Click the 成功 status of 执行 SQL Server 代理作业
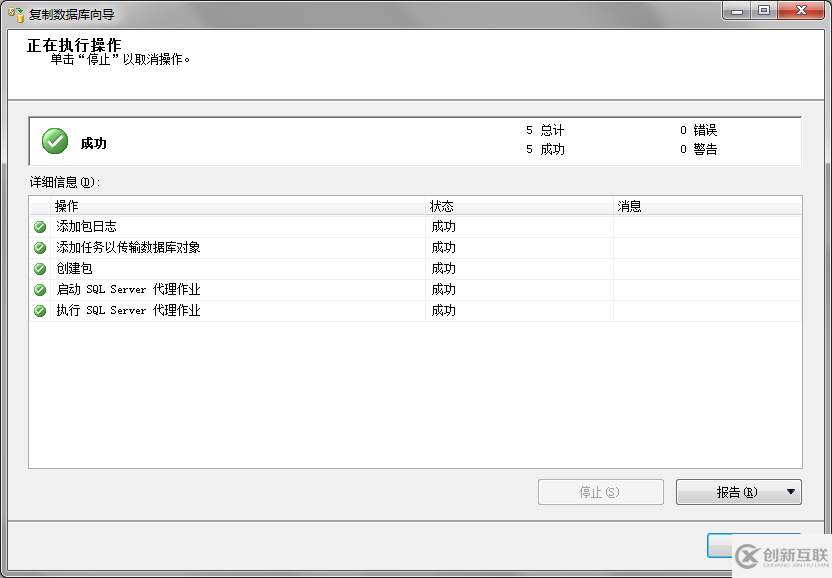The width and height of the screenshot is (832, 578). [444, 310]
